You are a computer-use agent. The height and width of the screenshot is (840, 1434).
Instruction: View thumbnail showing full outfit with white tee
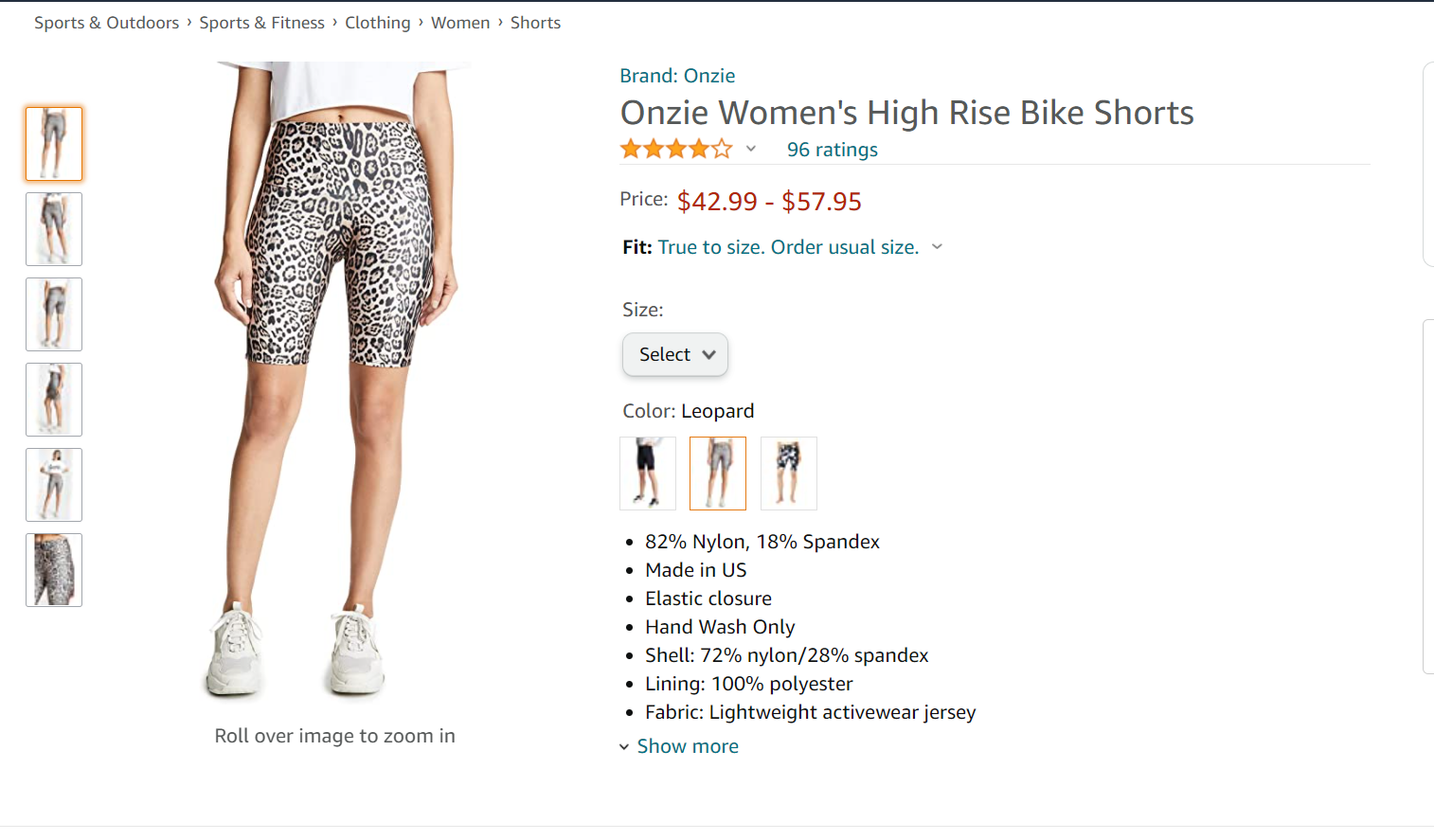click(x=54, y=485)
